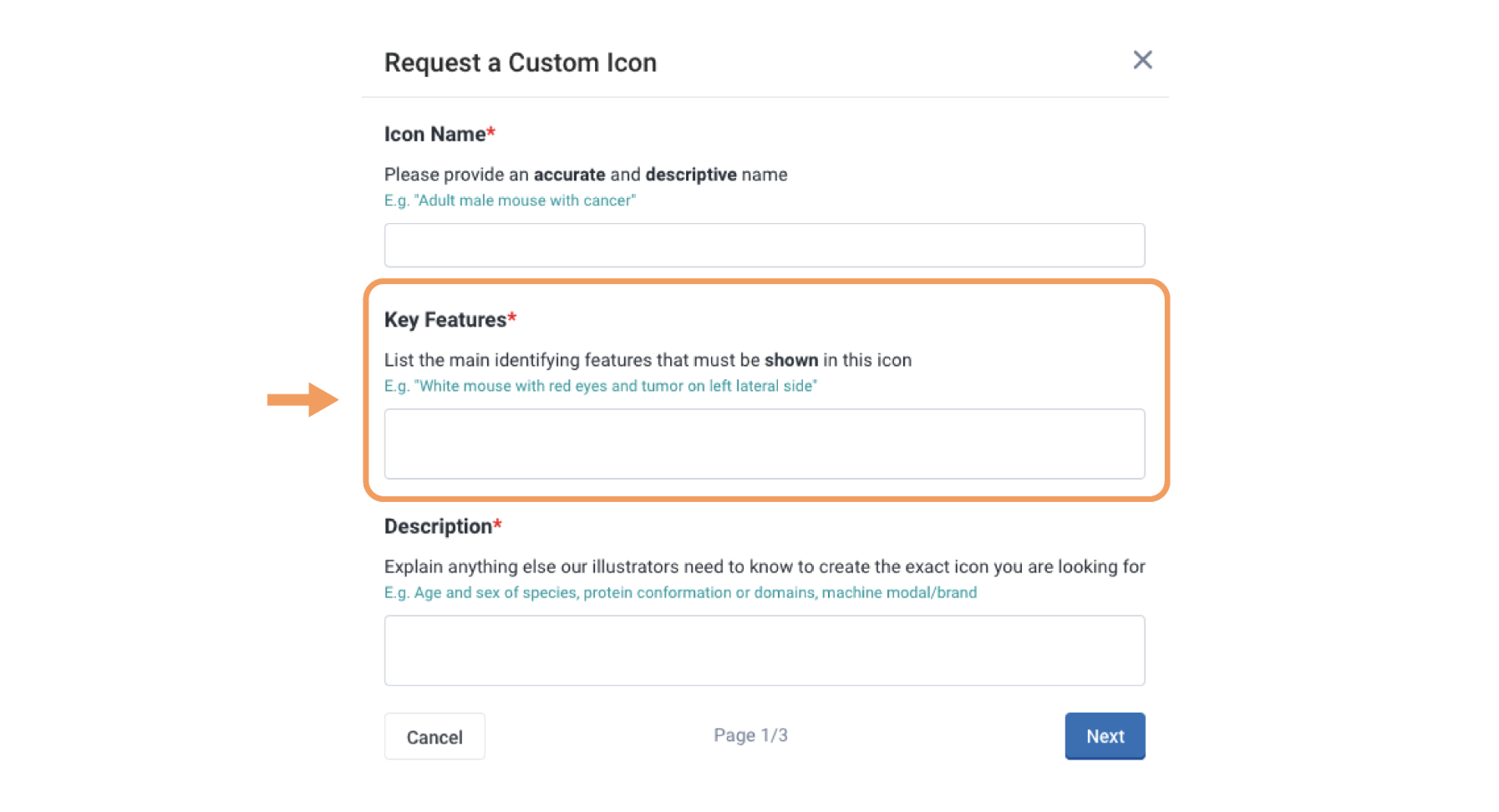Click the "Adult male mouse with cancer" example

tap(510, 200)
